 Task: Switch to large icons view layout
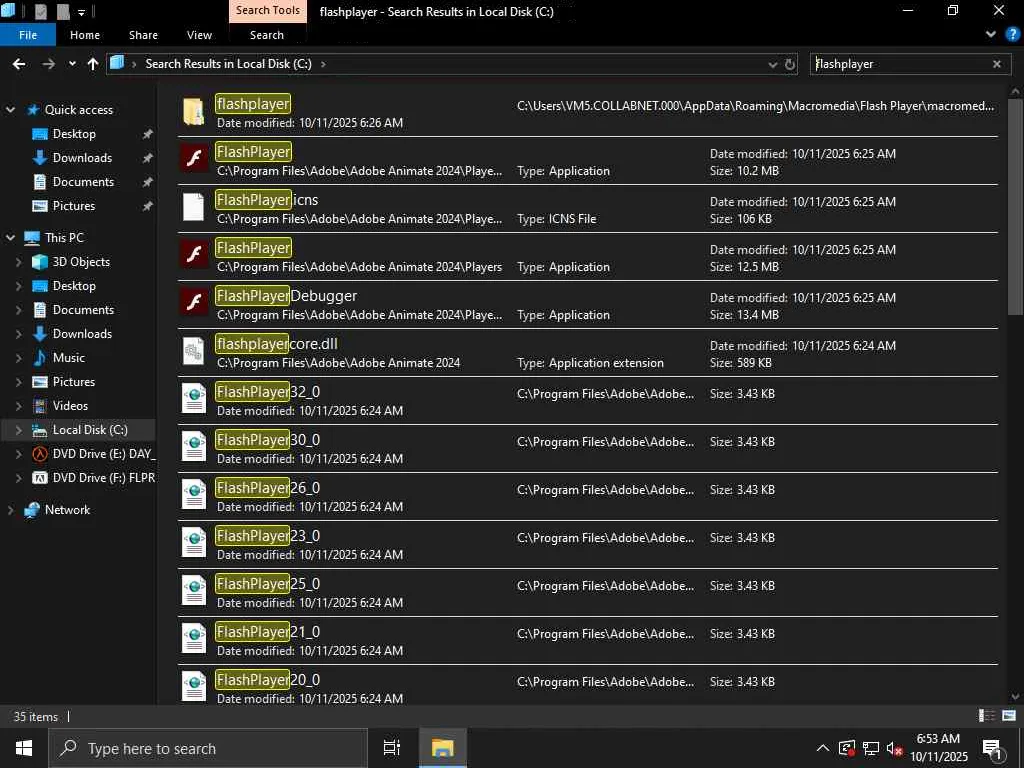tap(1009, 716)
